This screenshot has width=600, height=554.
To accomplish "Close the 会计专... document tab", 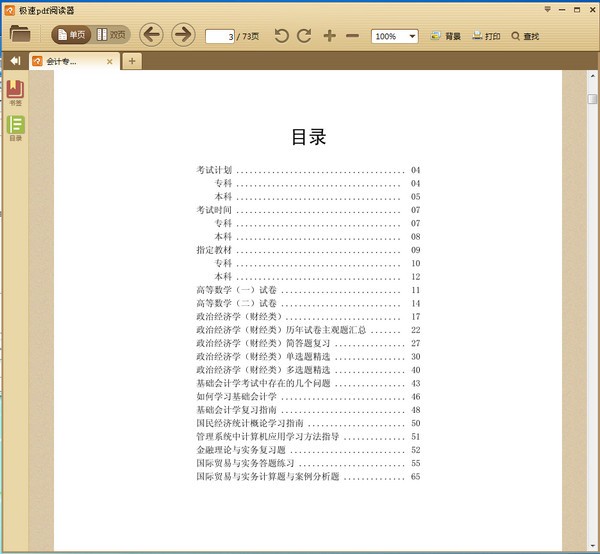I will coord(109,61).
